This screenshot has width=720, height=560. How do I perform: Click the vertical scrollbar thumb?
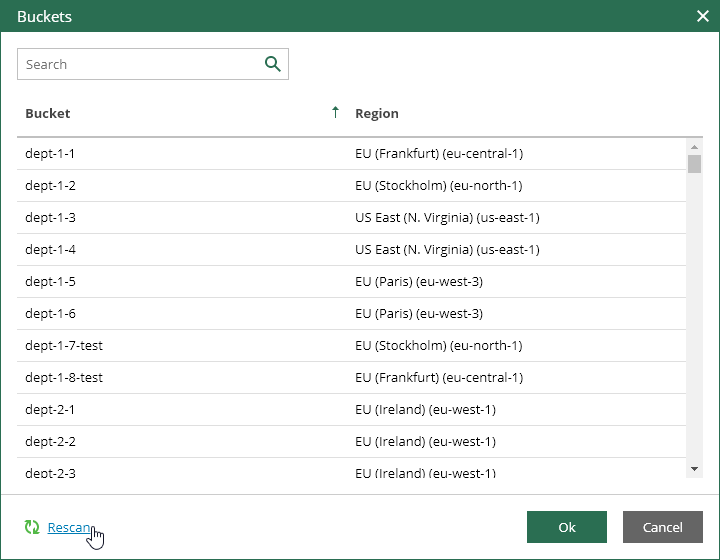click(694, 164)
